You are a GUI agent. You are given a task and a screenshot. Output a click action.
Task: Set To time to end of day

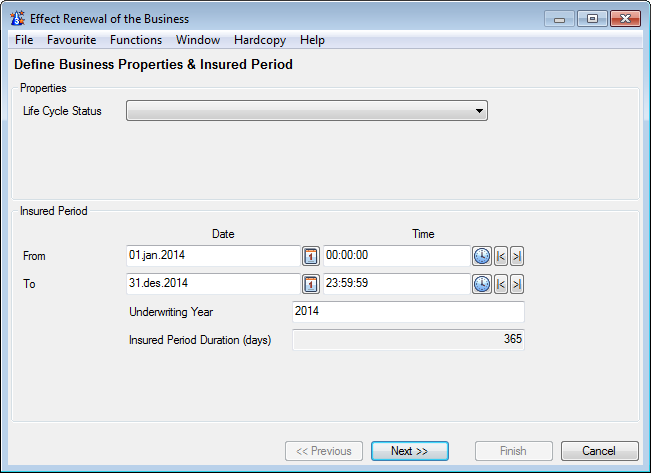click(x=517, y=285)
